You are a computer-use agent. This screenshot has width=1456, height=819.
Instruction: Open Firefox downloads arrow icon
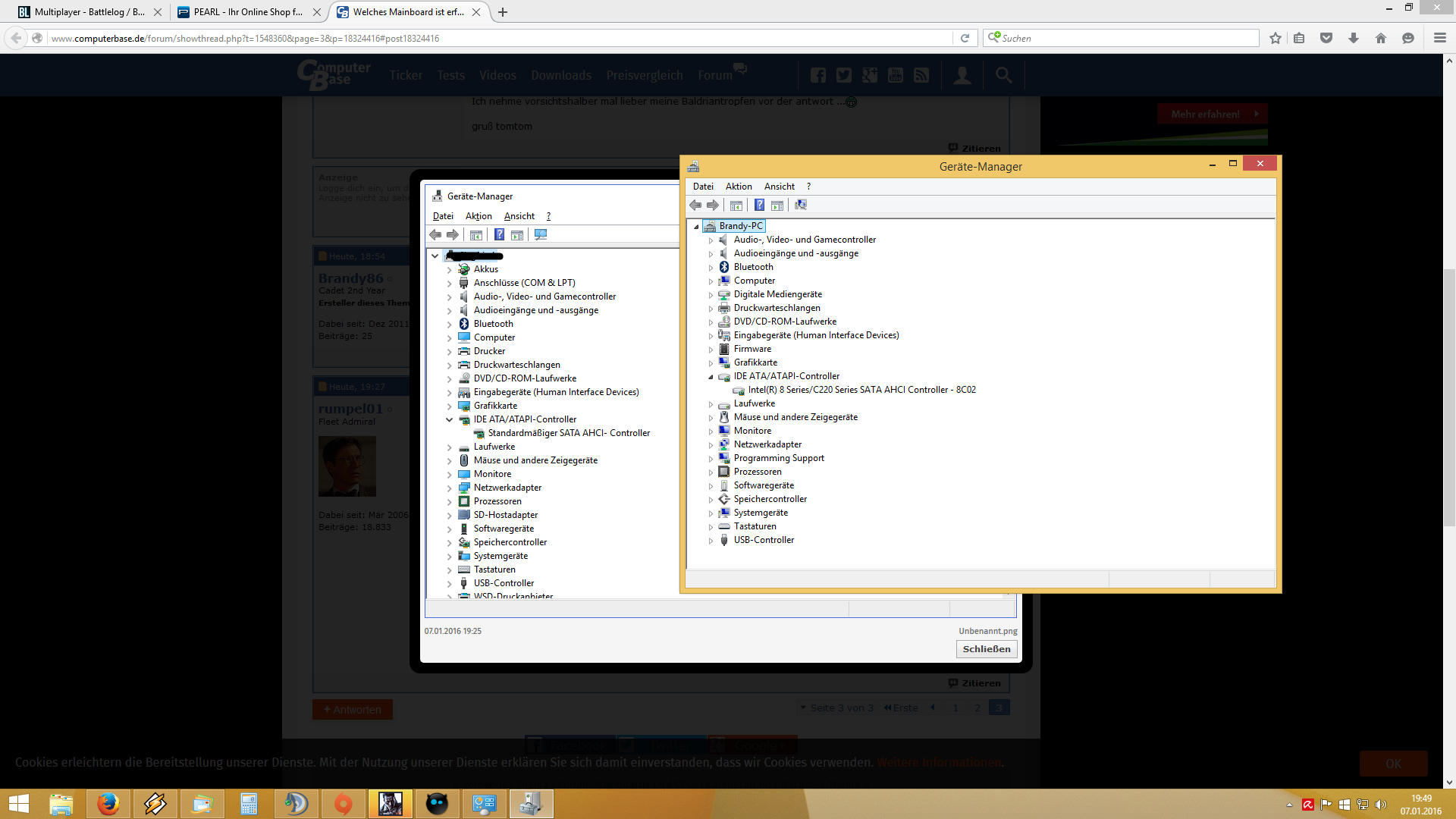pos(1354,38)
